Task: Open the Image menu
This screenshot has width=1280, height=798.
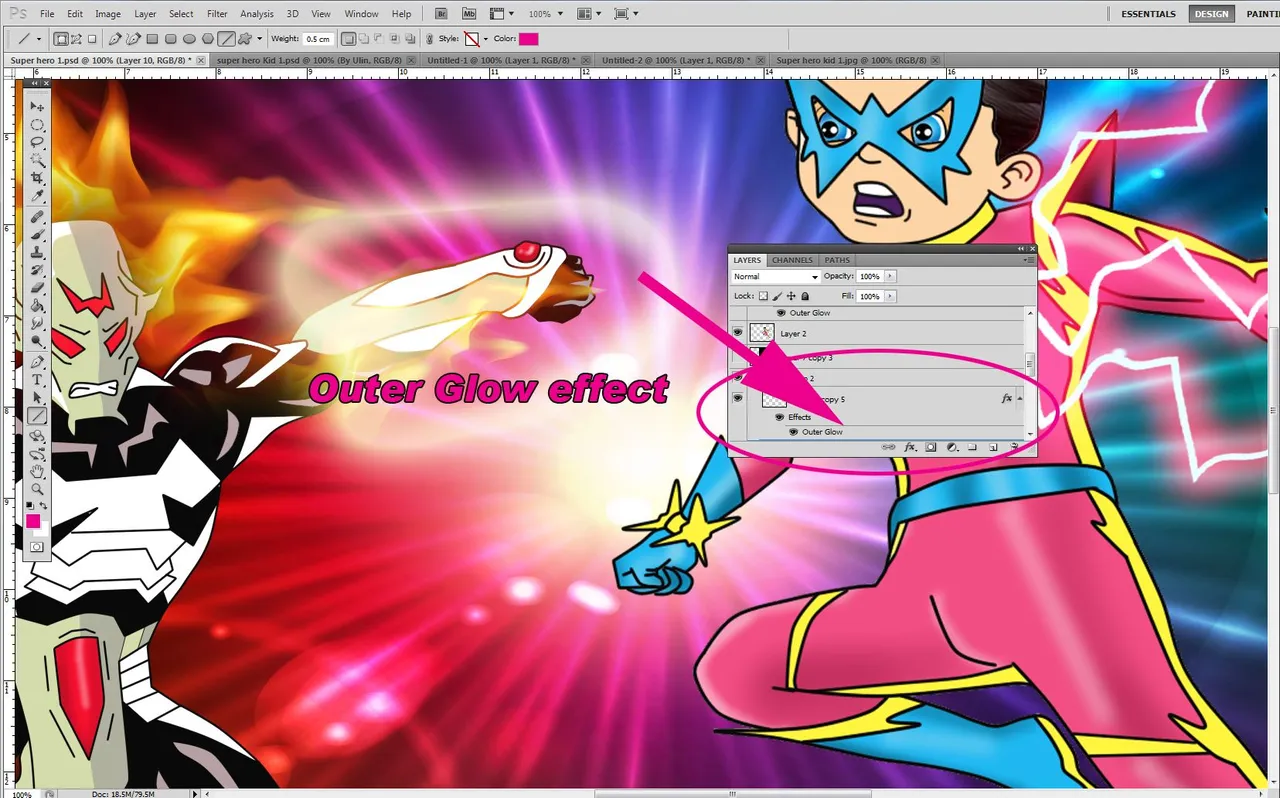Action: click(x=108, y=14)
